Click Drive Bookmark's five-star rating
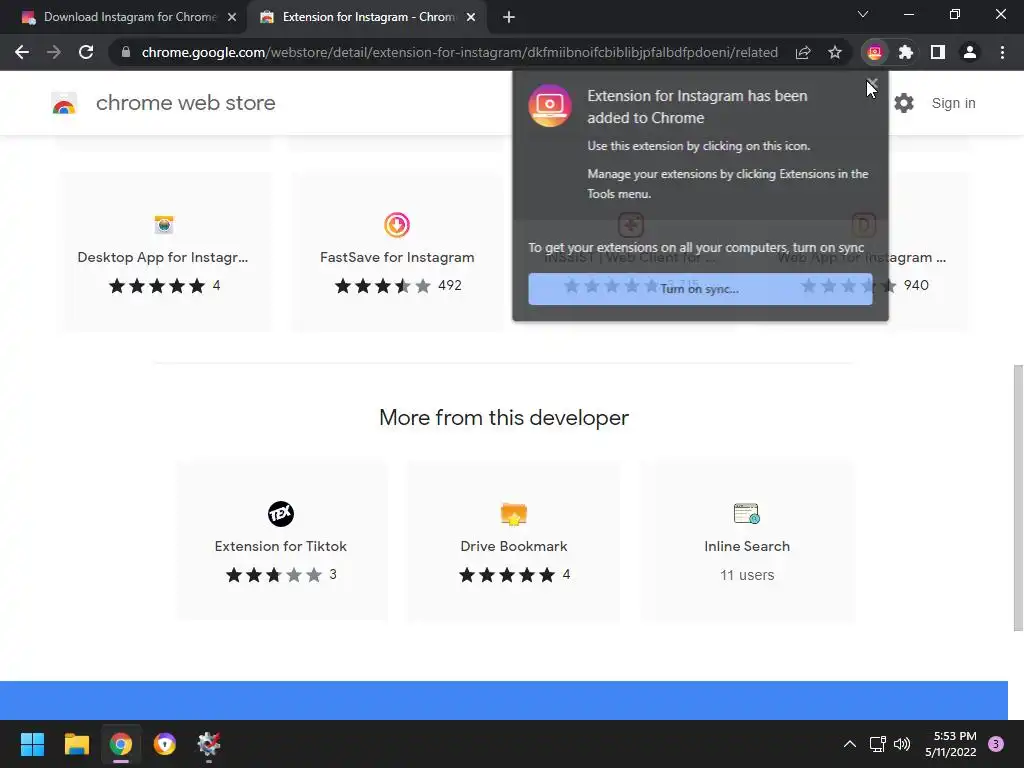Screen dimensions: 1024x768 507,575
